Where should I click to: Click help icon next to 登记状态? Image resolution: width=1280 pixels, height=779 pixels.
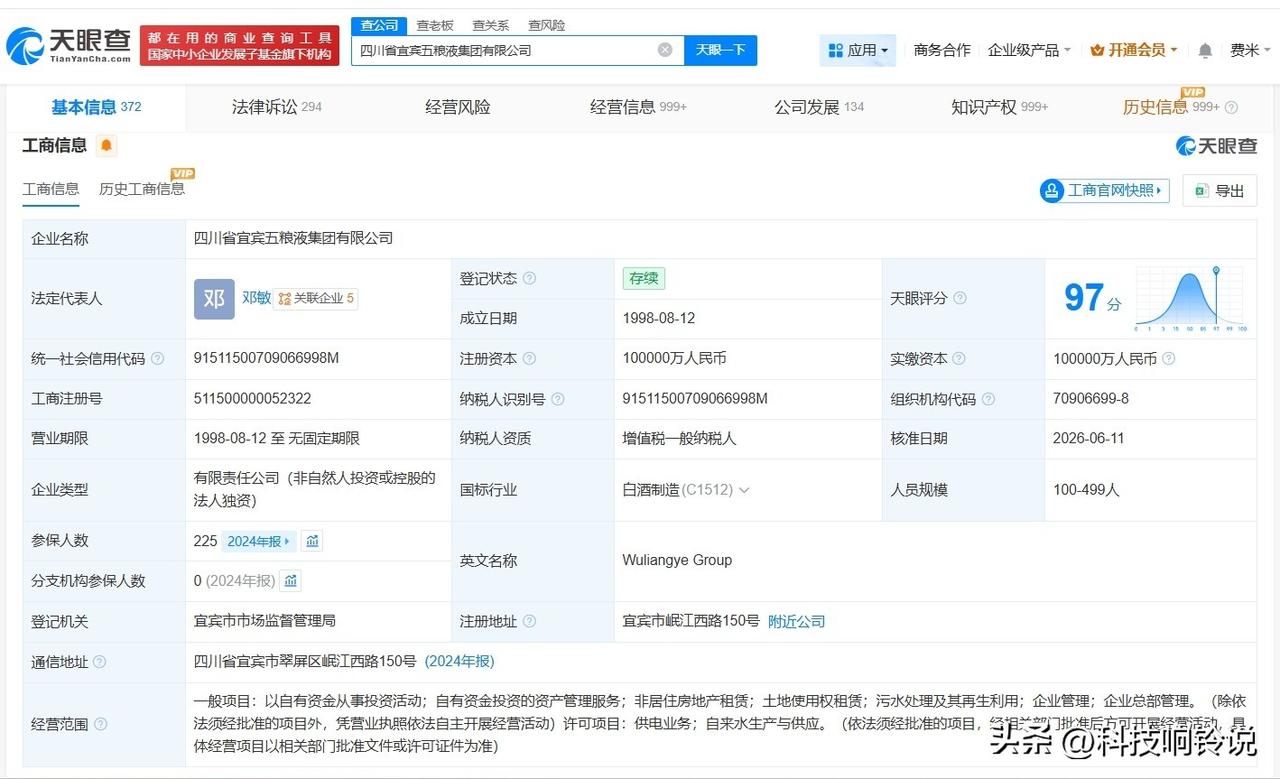[529, 278]
